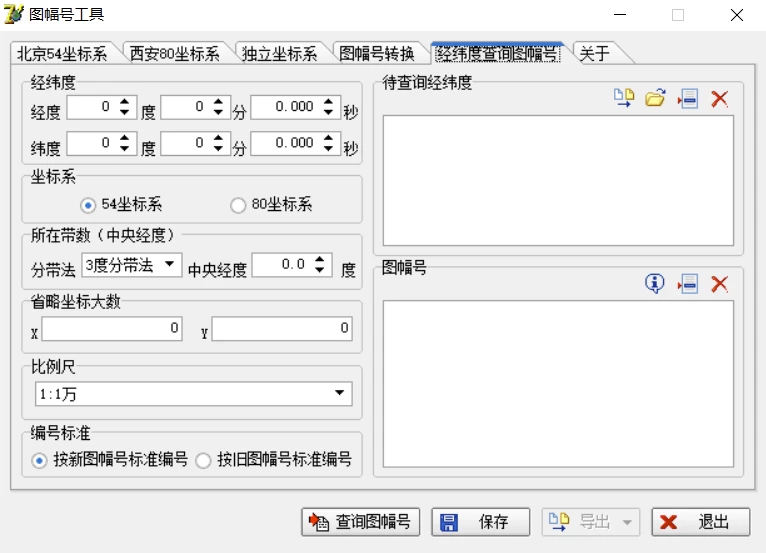Viewport: 766px width, 553px height.
Task: Click the red X icon in 待查询经纬度 panel
Action: 719,98
